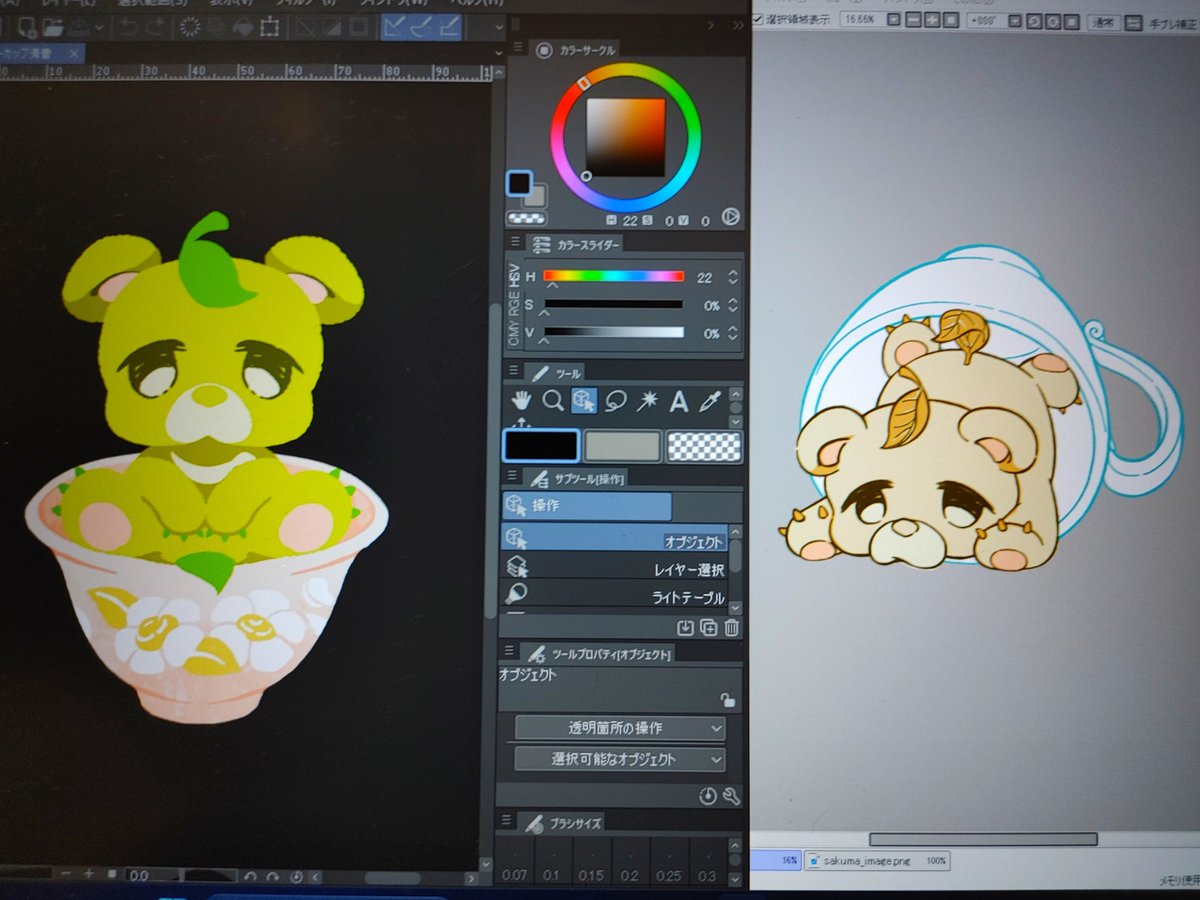The width and height of the screenshot is (1200, 900).
Task: Select the Zoom magnifier tool
Action: (553, 402)
